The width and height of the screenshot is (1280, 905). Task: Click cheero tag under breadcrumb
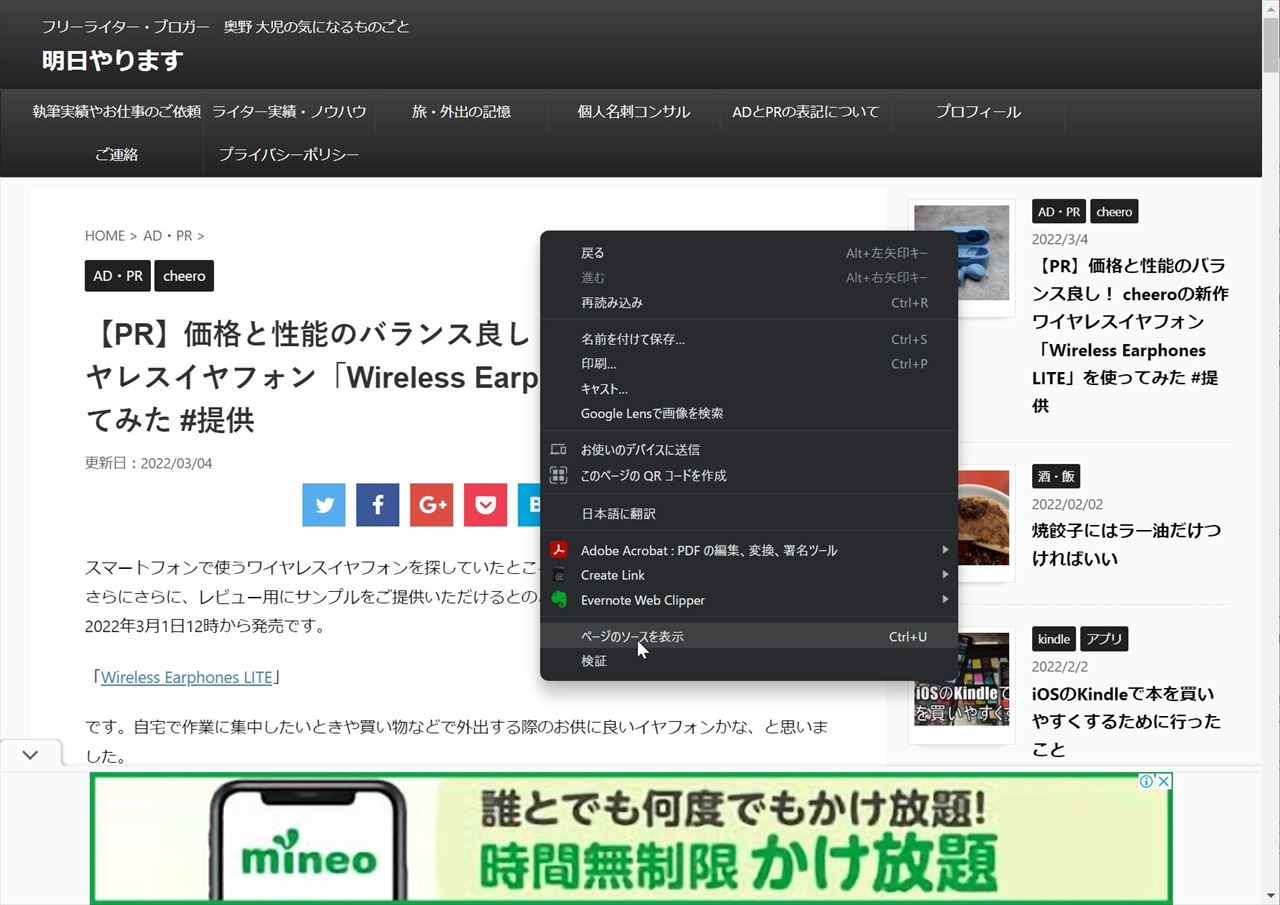pyautogui.click(x=184, y=276)
